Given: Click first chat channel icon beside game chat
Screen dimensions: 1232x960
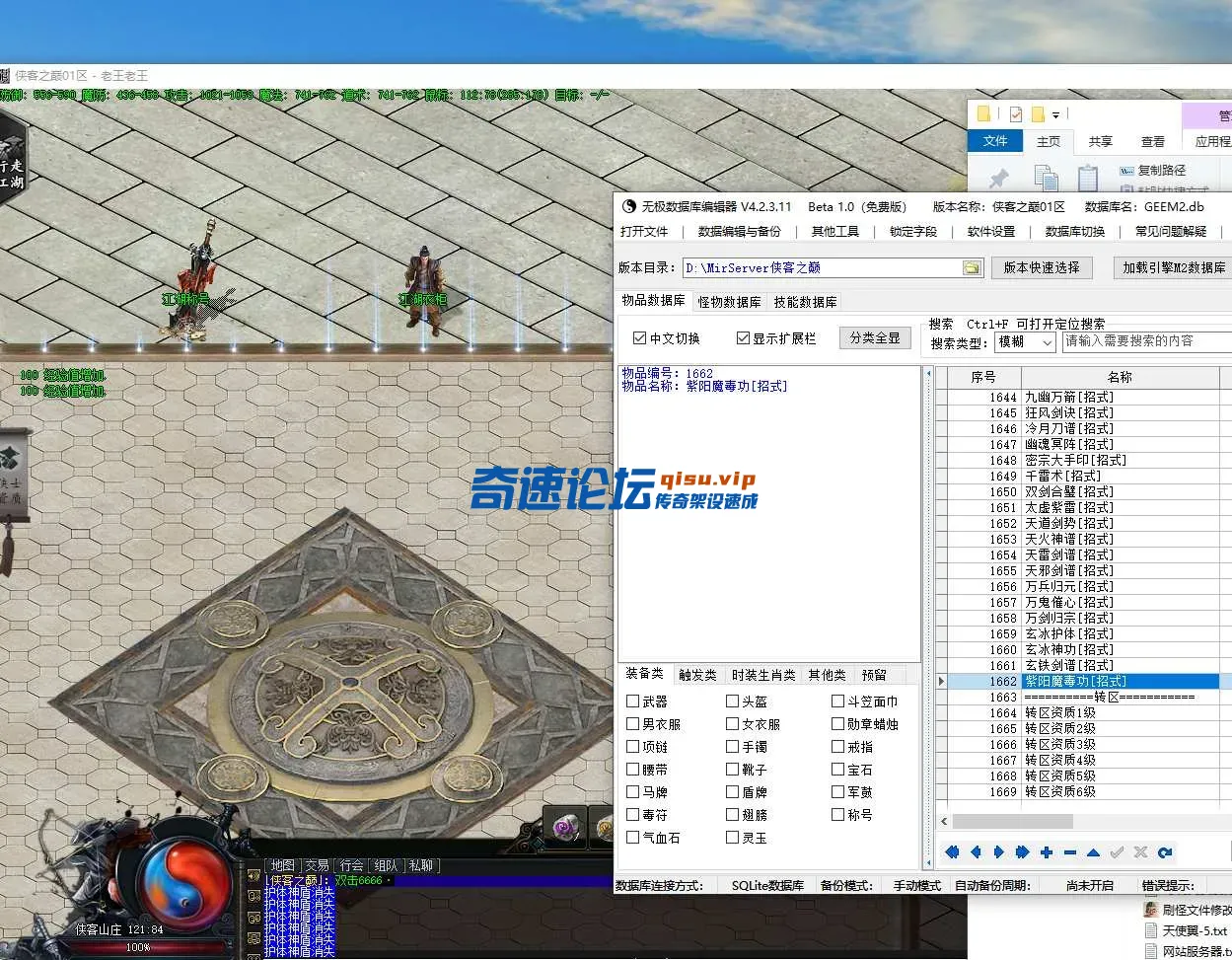Looking at the screenshot, I should [254, 874].
